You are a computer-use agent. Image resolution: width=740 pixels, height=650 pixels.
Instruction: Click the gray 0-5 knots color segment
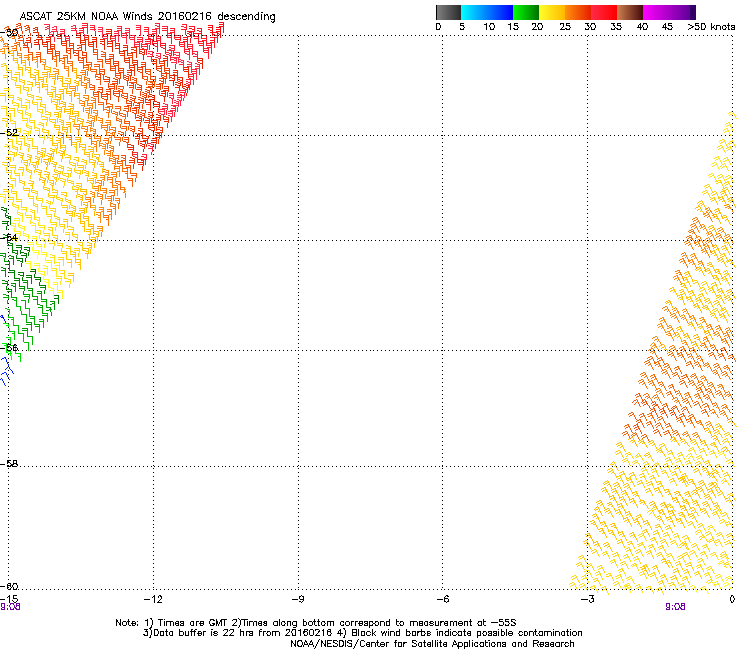click(x=448, y=12)
